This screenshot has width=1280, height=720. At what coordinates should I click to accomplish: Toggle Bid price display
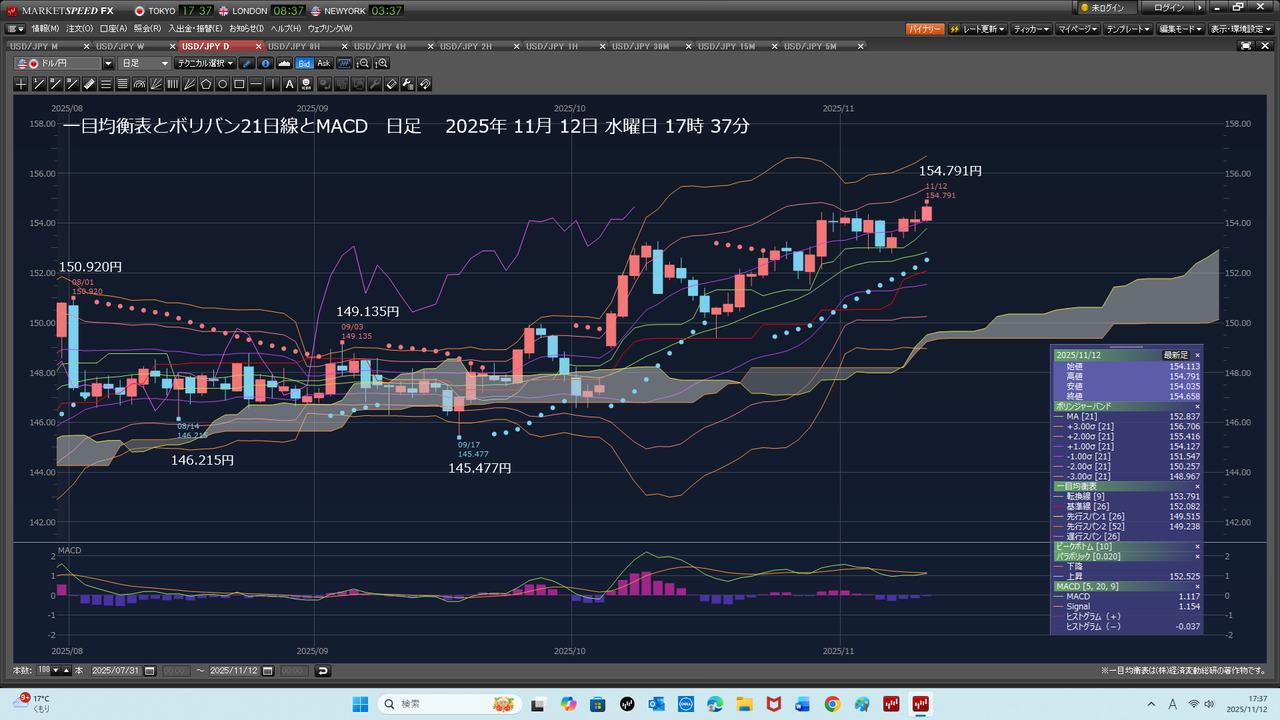point(304,63)
